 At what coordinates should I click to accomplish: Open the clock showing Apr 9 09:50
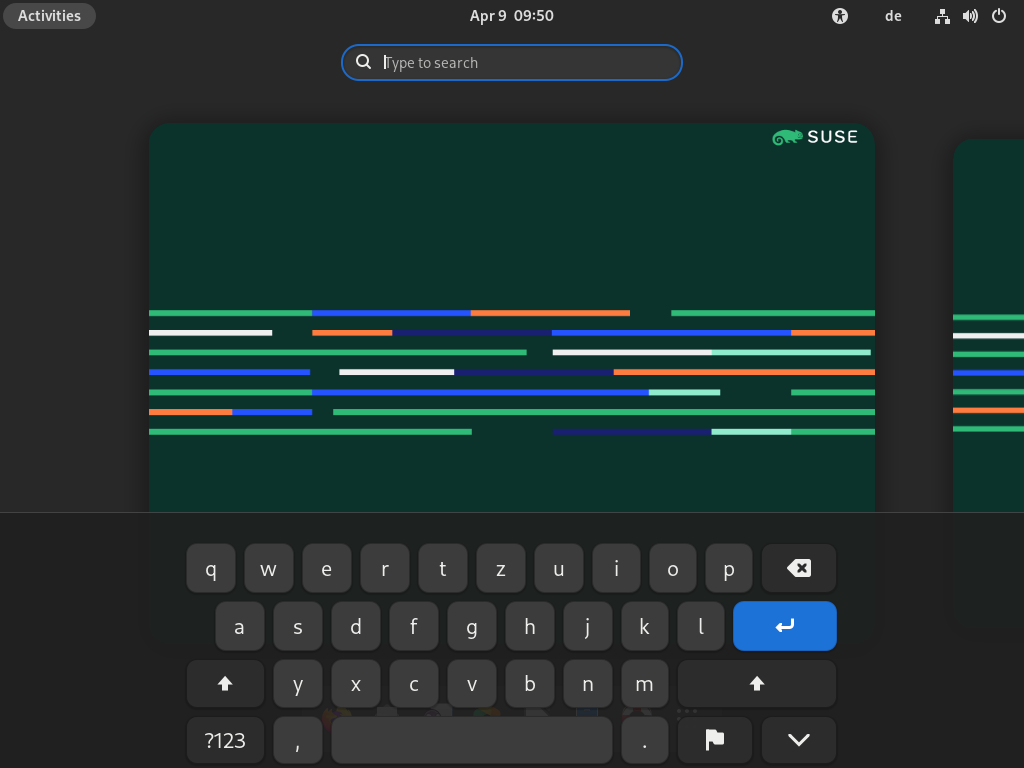pos(511,15)
